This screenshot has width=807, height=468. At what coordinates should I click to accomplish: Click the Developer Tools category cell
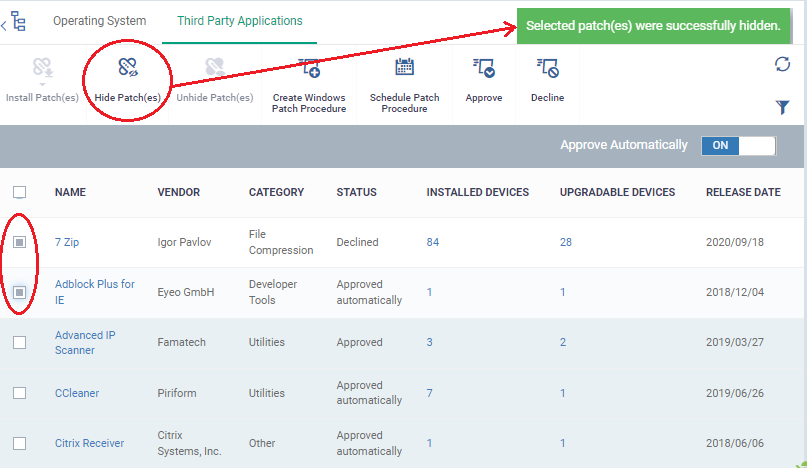(273, 292)
